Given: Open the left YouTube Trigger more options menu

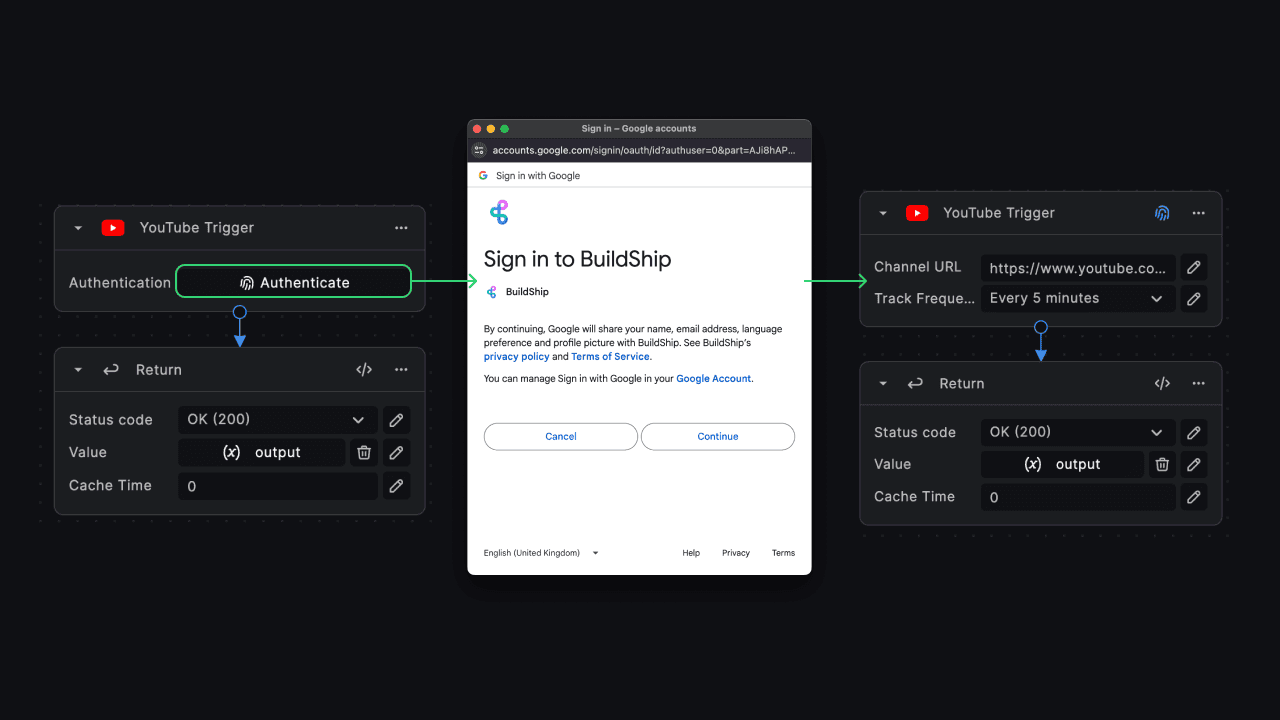Looking at the screenshot, I should [401, 228].
